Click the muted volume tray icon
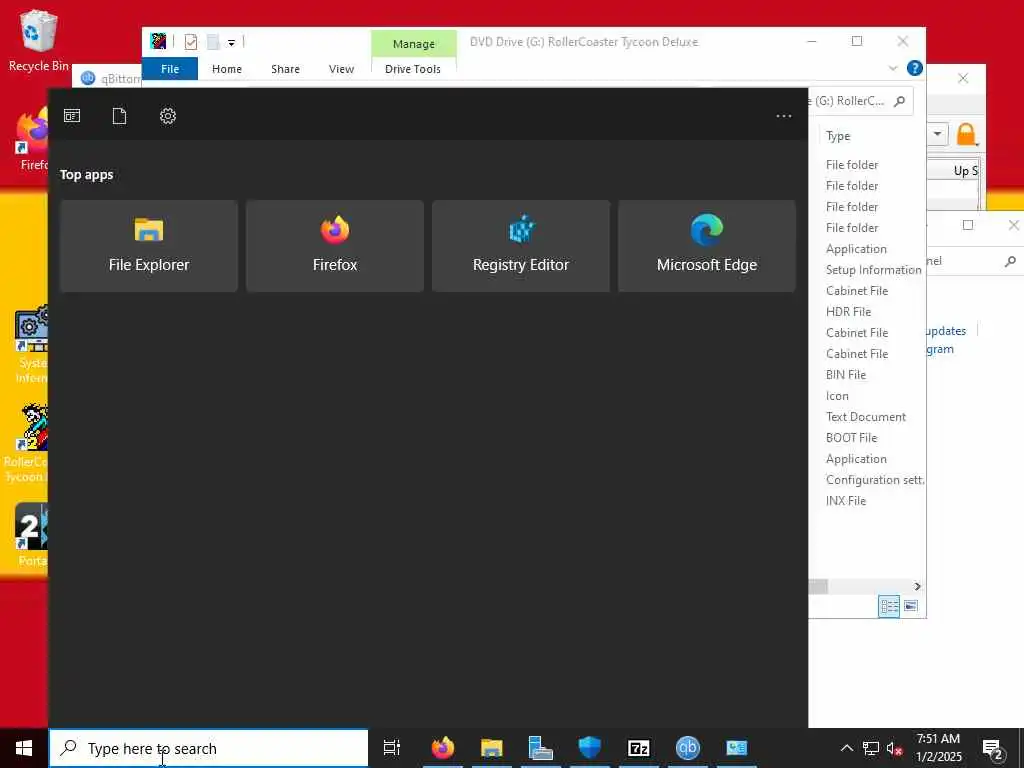The width and height of the screenshot is (1024, 768). (895, 748)
